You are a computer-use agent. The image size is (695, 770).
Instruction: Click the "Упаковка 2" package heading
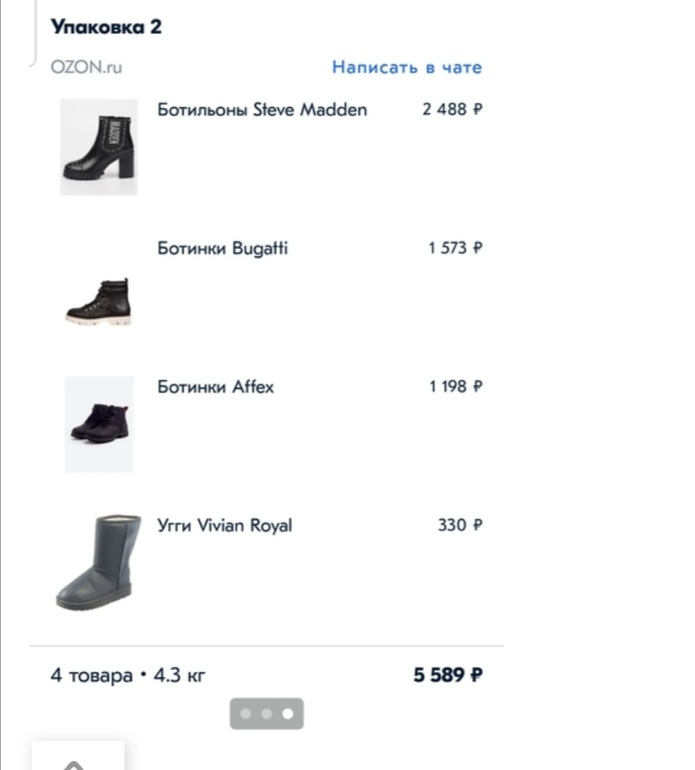click(x=106, y=27)
